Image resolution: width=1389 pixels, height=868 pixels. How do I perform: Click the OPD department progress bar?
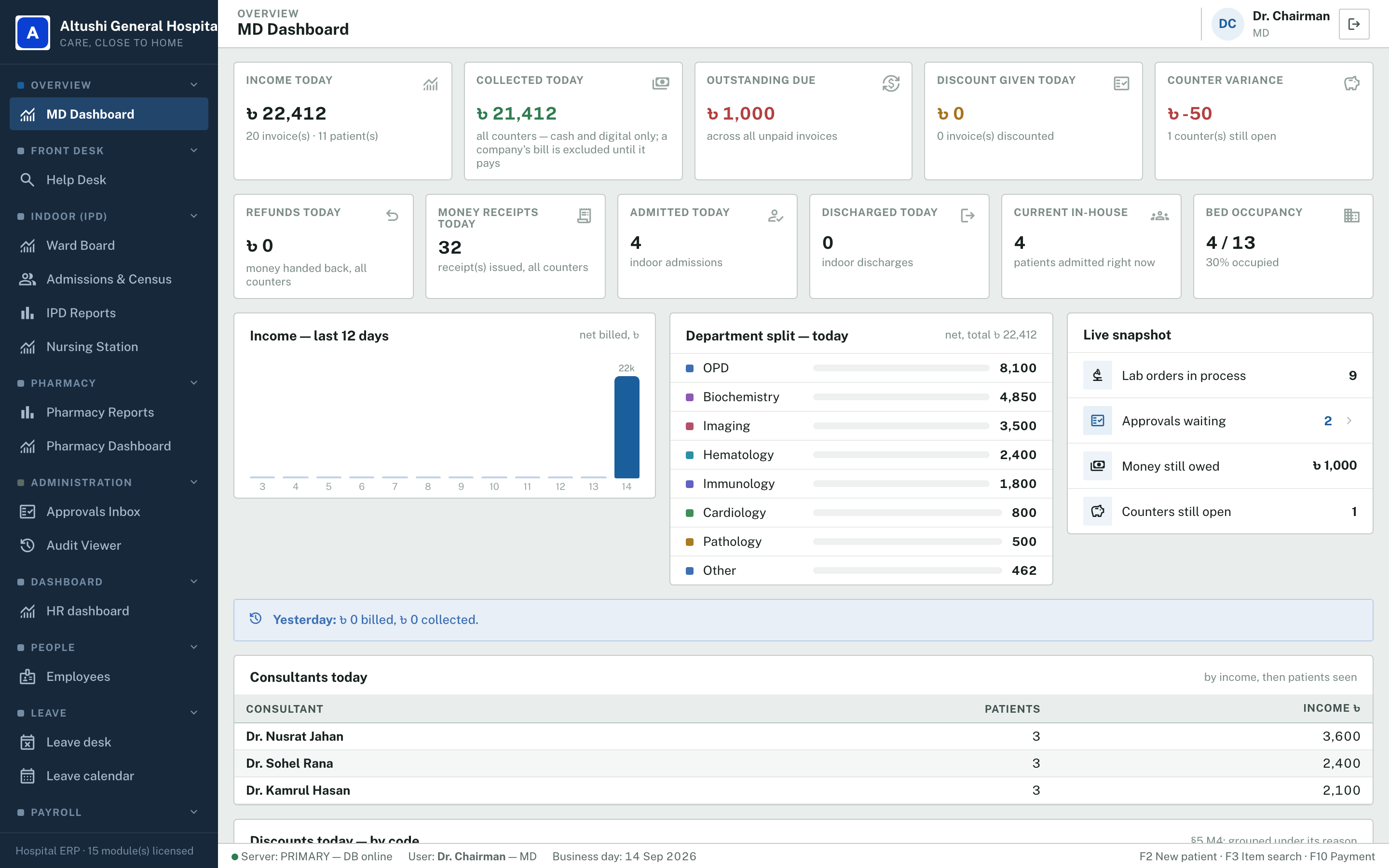coord(901,368)
